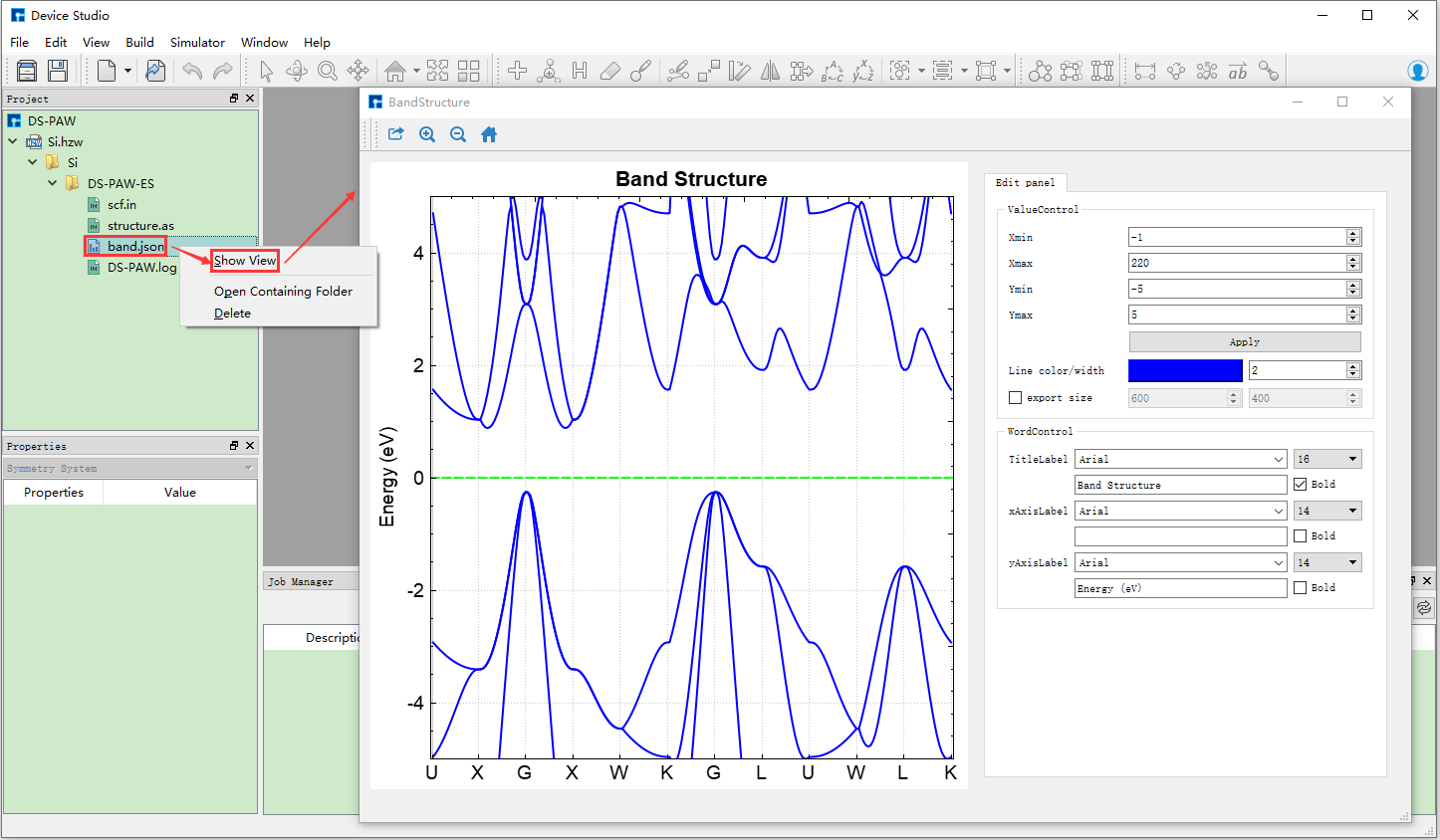Click the undo arrow in main toolbar
Screen dimensions: 1440x840
click(x=192, y=71)
